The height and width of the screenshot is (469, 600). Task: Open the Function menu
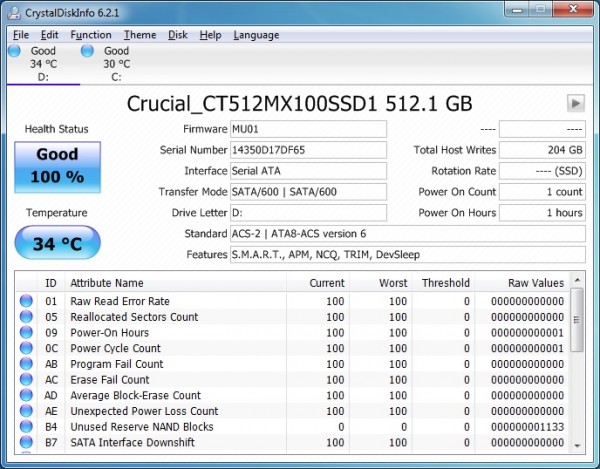click(x=91, y=35)
